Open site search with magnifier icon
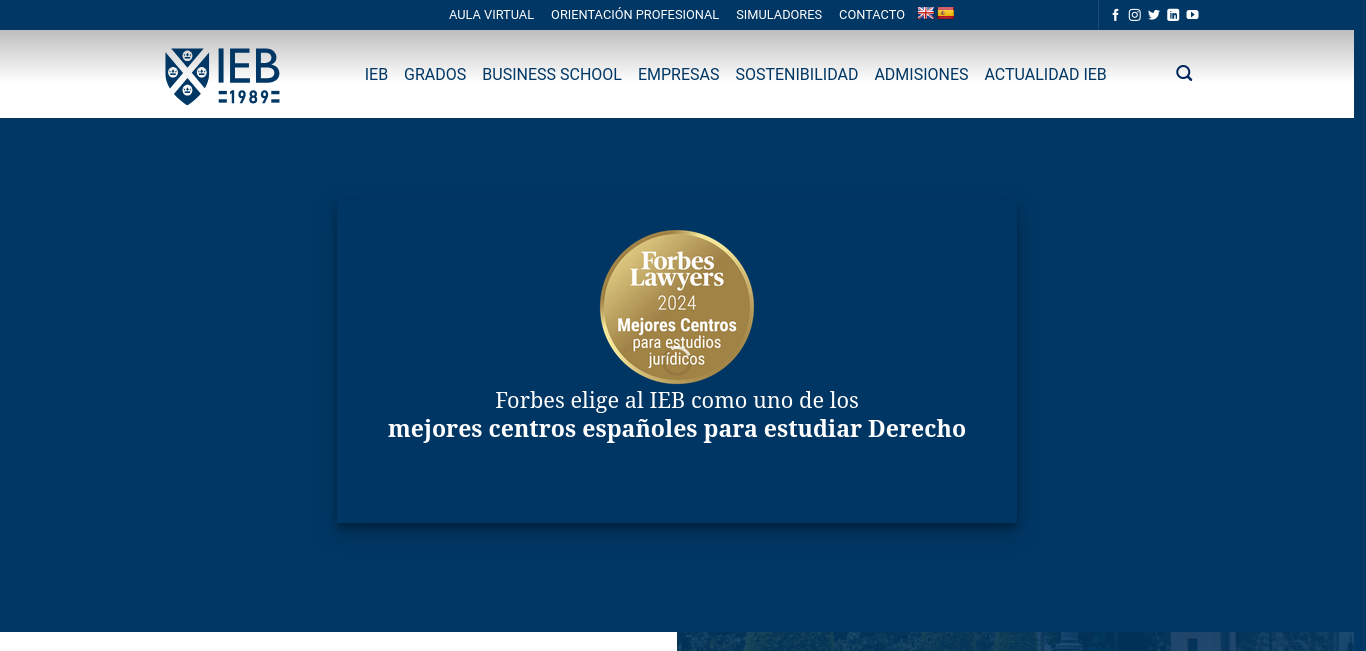Viewport: 1366px width, 651px height. (x=1184, y=73)
